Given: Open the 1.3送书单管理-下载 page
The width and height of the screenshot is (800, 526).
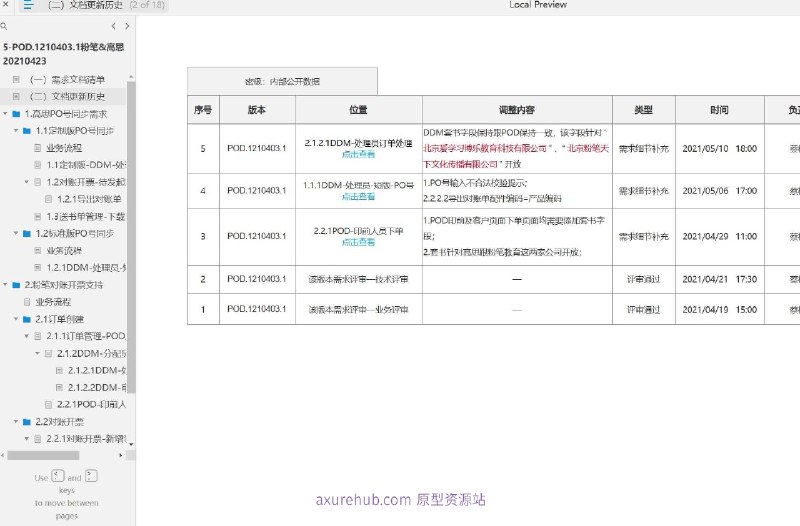Looking at the screenshot, I should coord(86,216).
